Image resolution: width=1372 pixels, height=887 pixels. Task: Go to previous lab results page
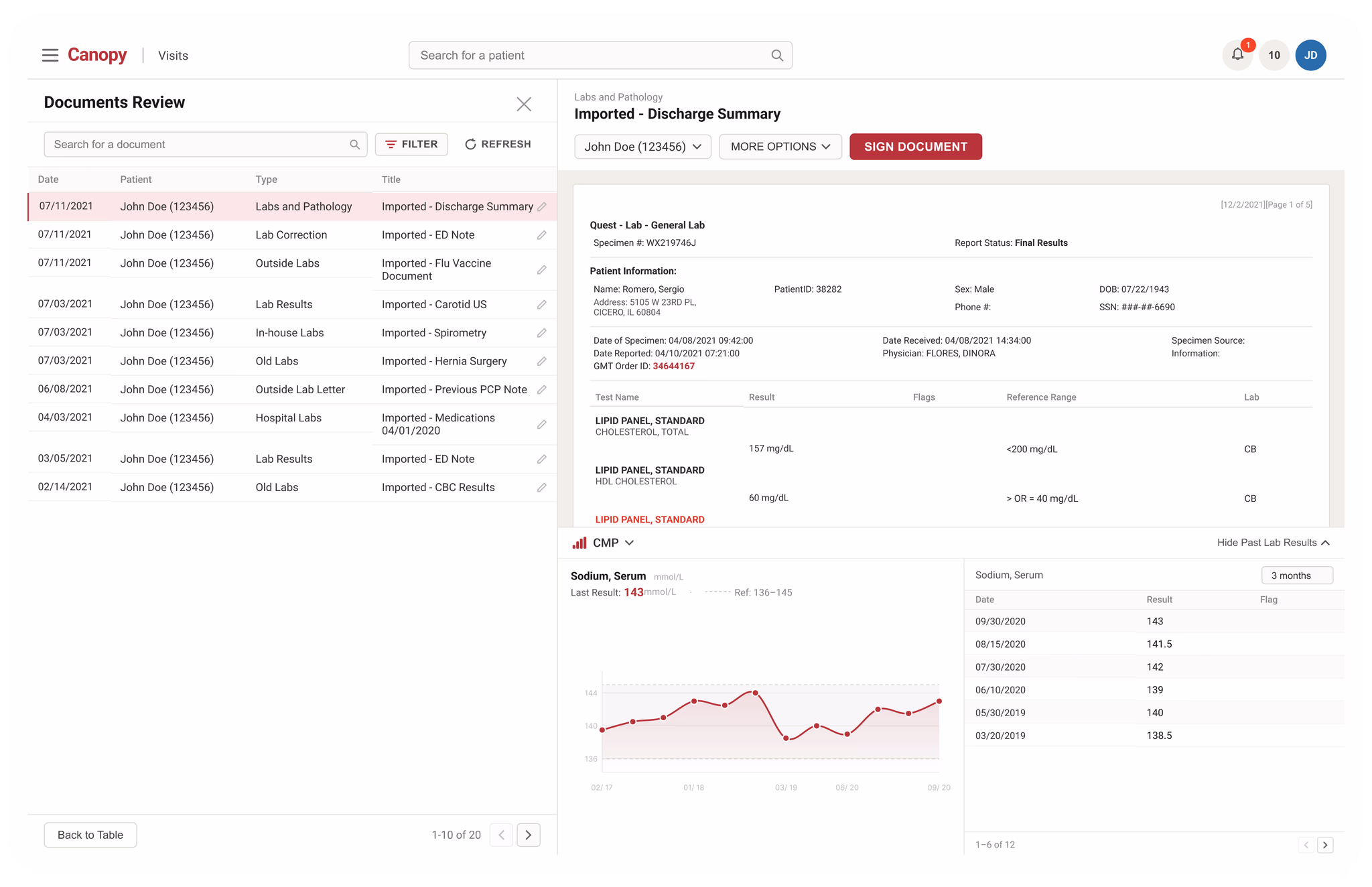click(x=1306, y=845)
